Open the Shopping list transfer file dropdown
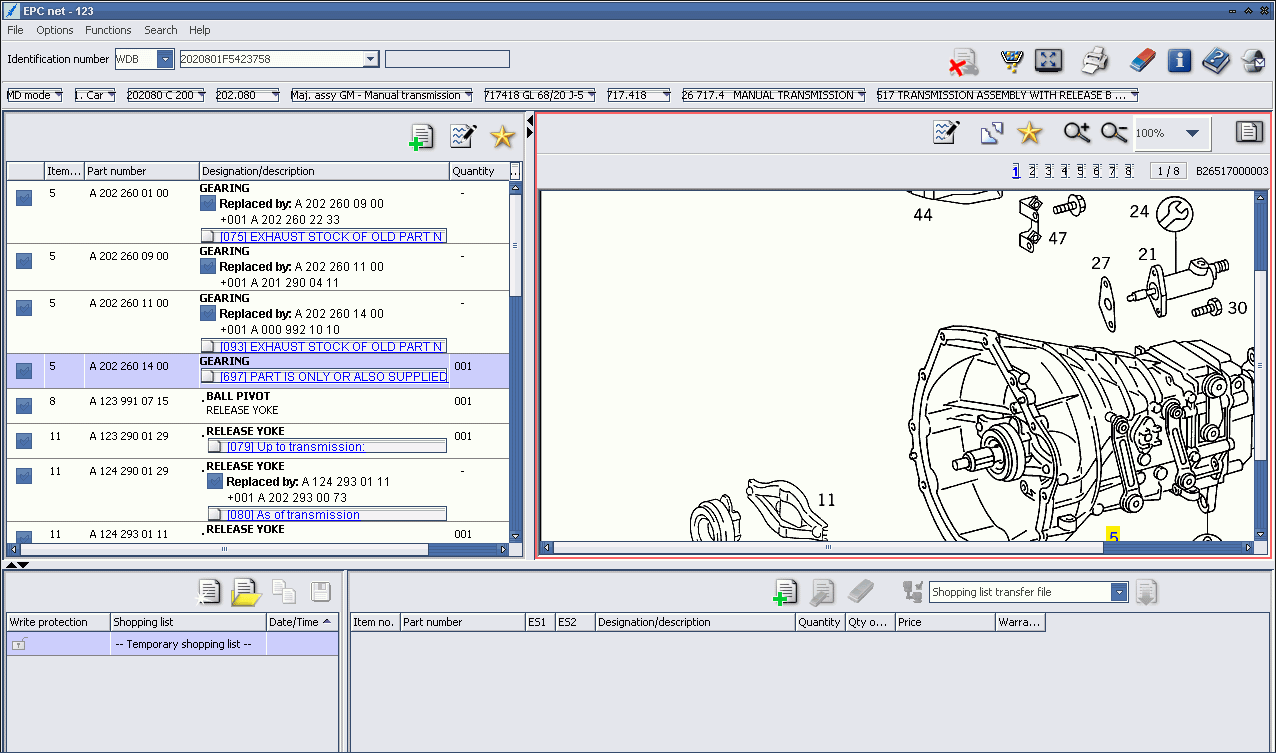 (1119, 592)
